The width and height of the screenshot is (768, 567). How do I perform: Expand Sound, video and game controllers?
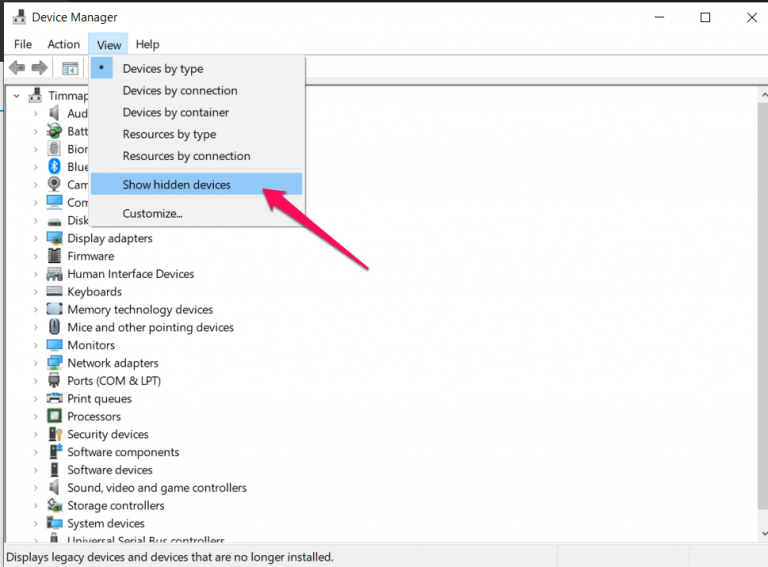(35, 488)
